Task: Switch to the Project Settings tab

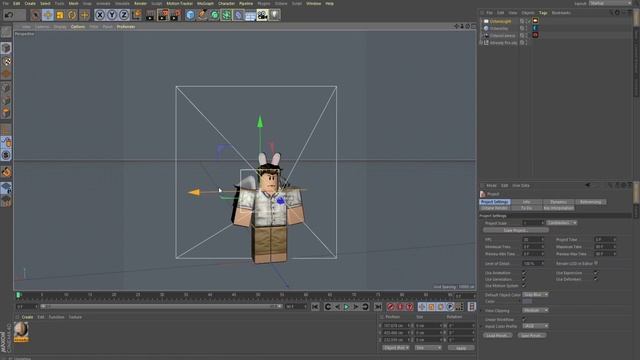Action: click(495, 202)
